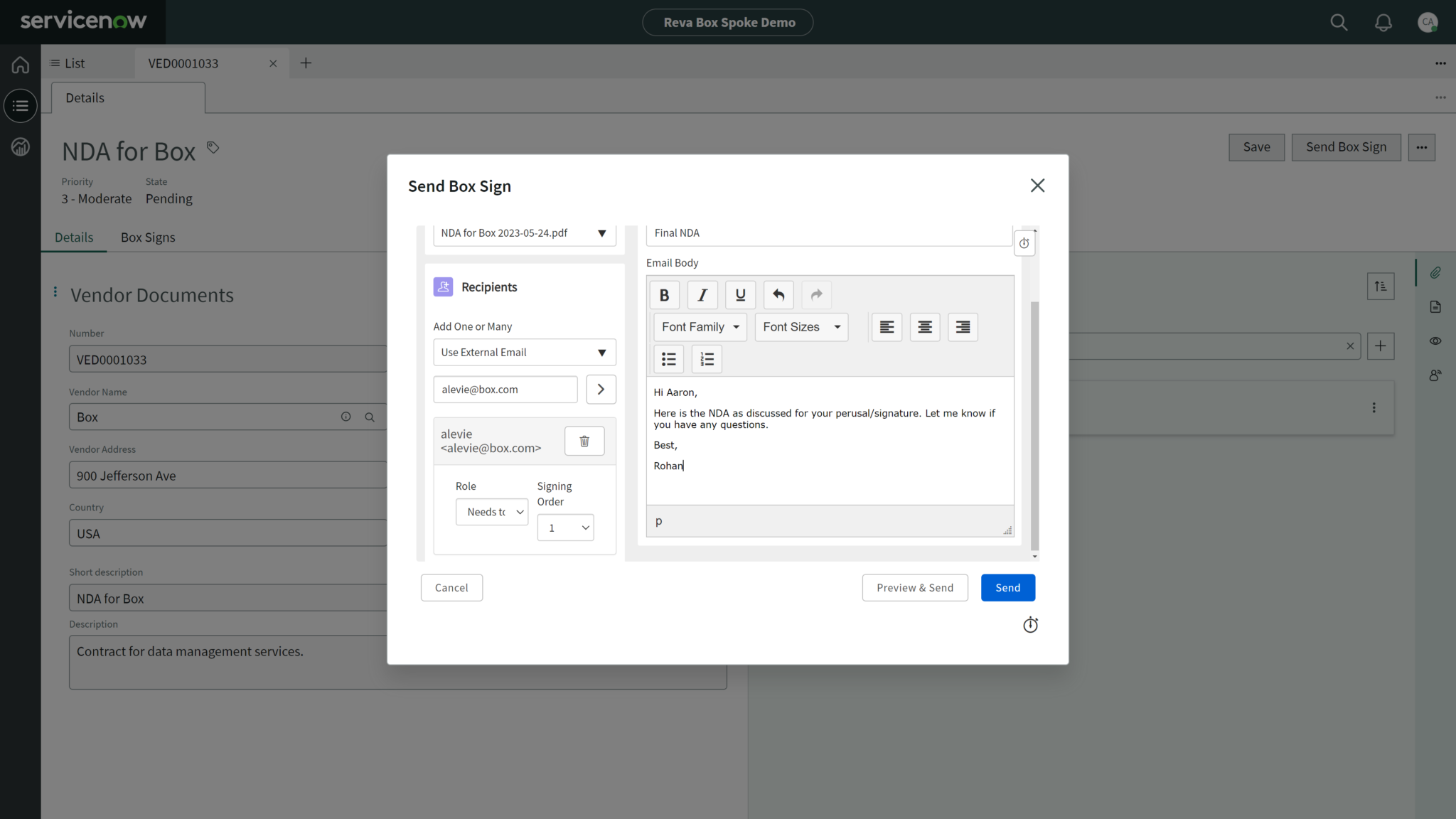This screenshot has width=1456, height=819.
Task: Open Vendor Documents section options menu
Action: coord(55,291)
